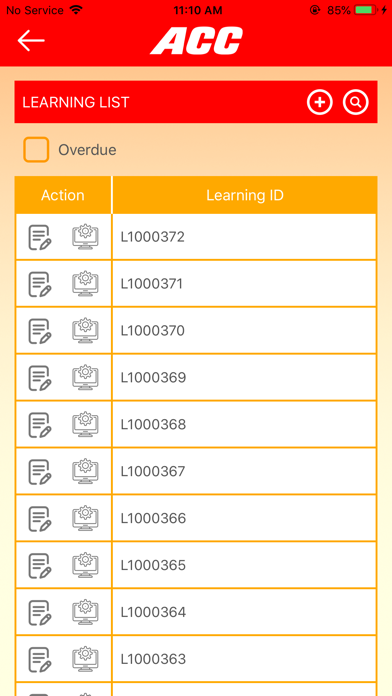
Task: Open monitor-gear action for L1000368
Action: (85, 425)
